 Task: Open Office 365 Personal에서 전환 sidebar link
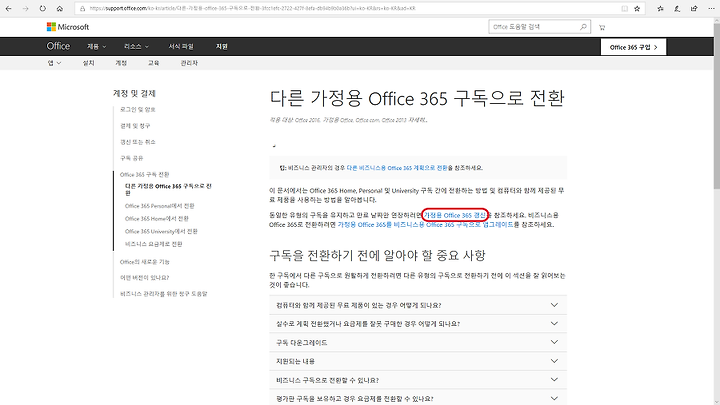point(160,206)
